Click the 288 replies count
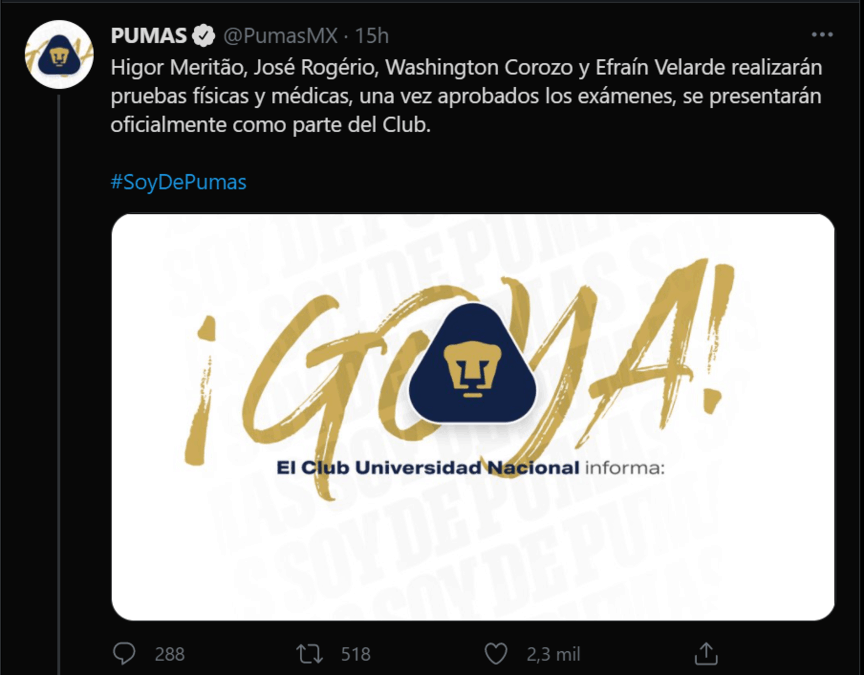864x675 pixels. tap(169, 654)
